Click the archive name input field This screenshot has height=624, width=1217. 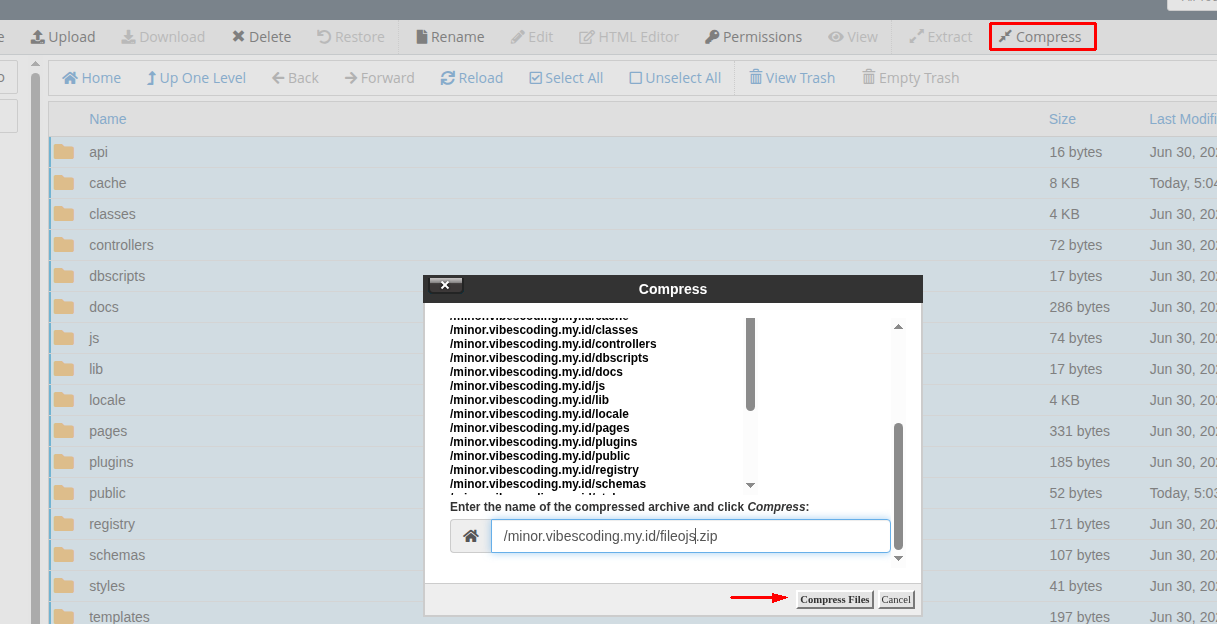[690, 536]
